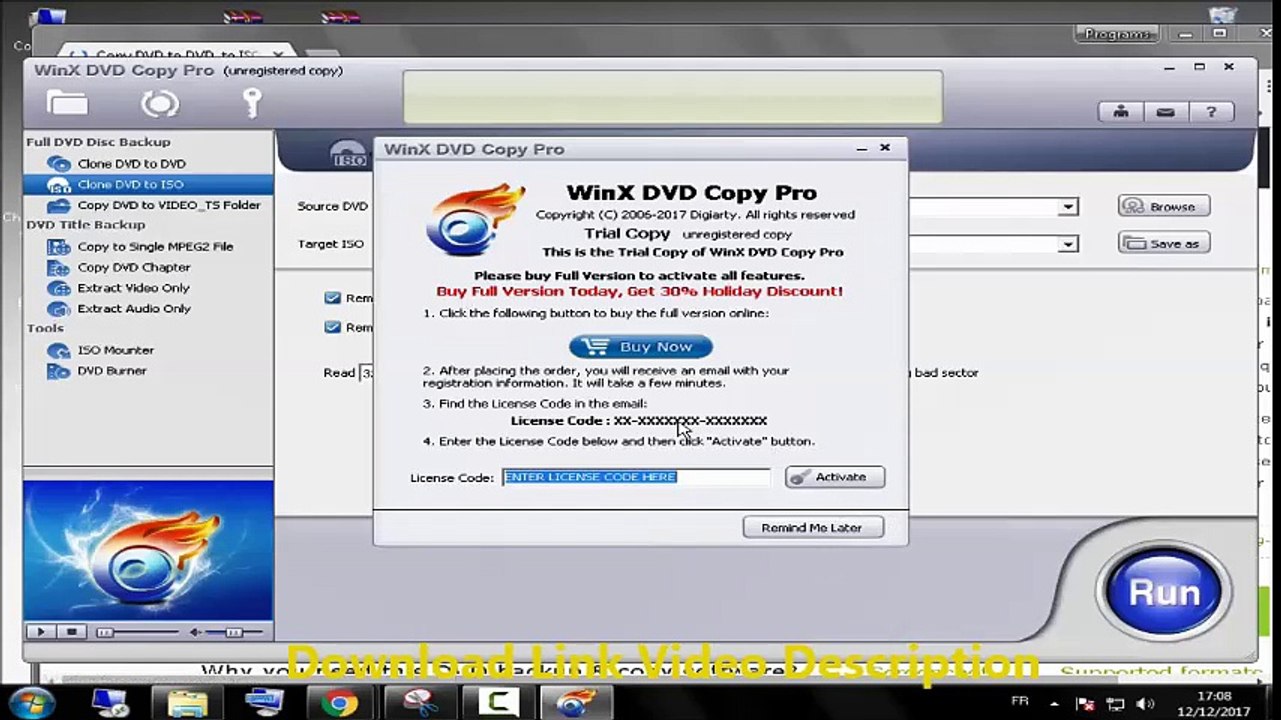The width and height of the screenshot is (1281, 720).
Task: Open Windows Explorer from the taskbar
Action: (x=187, y=703)
